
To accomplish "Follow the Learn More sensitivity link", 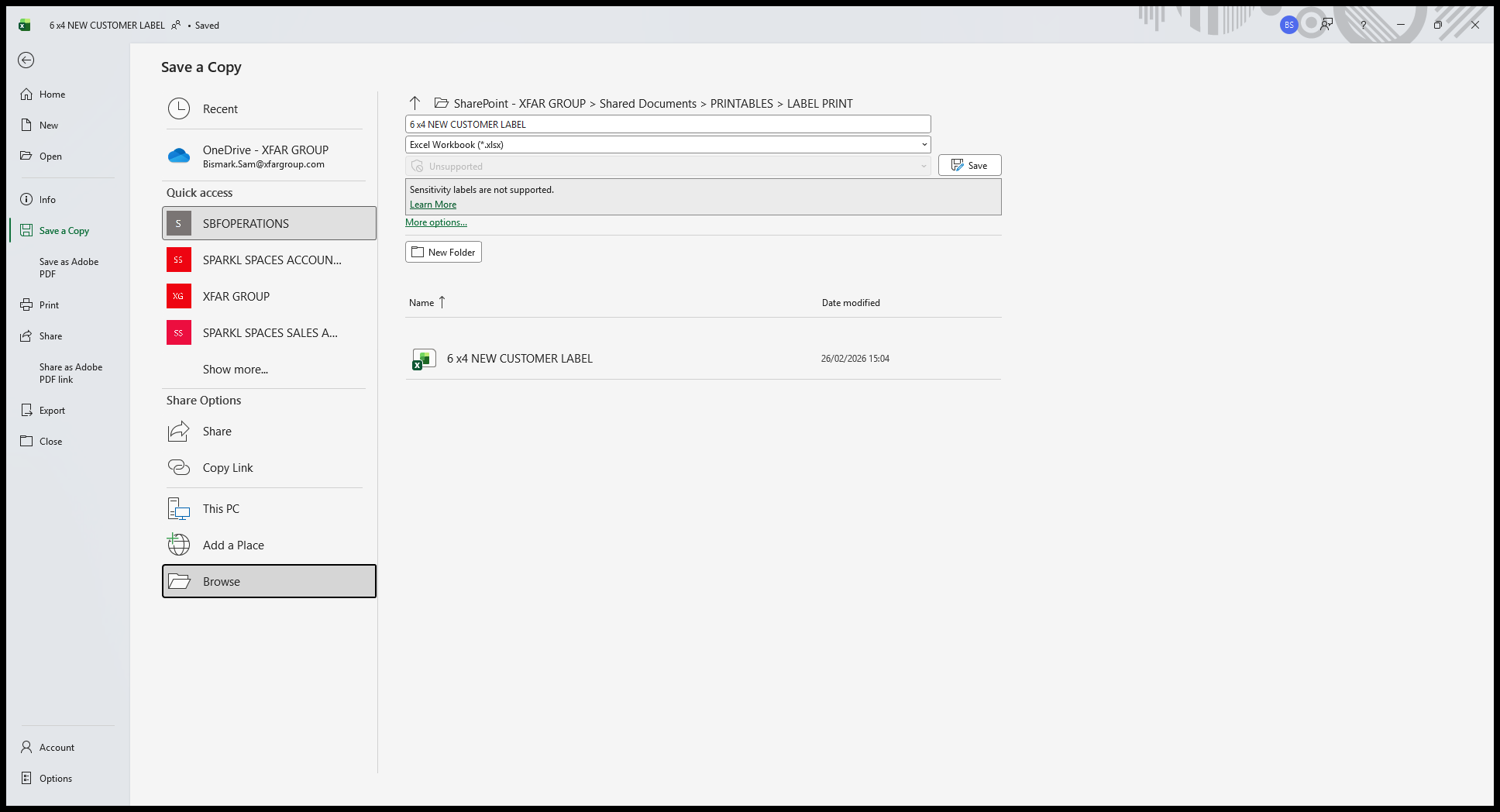I will point(432,205).
